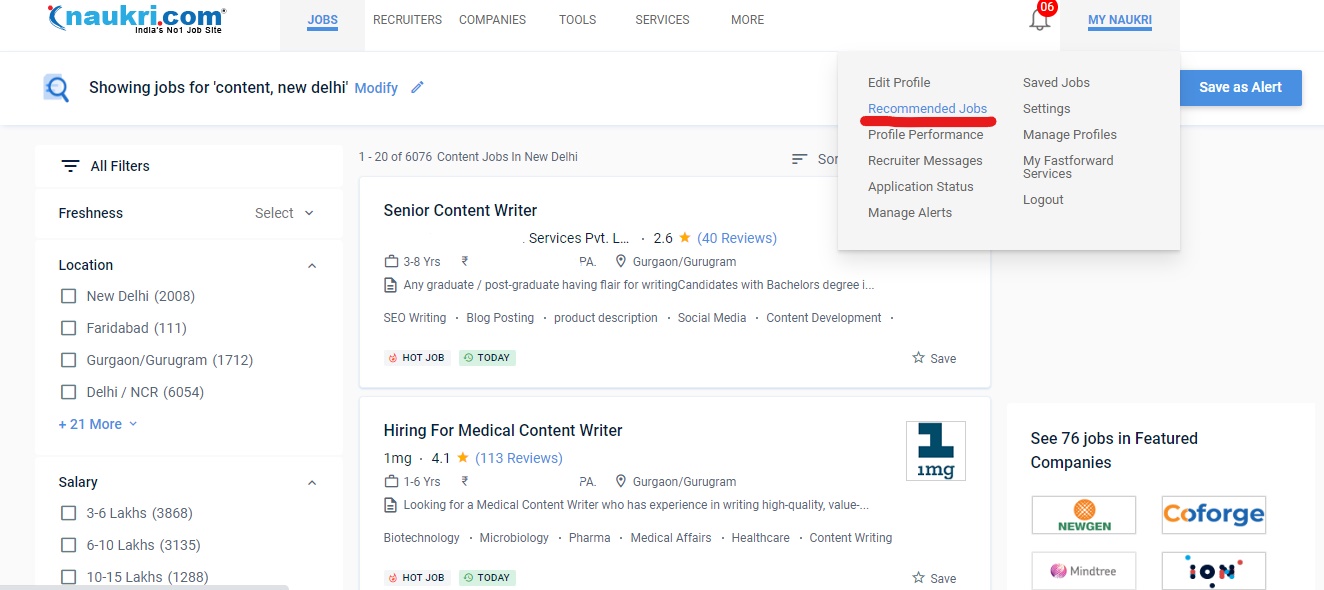Check the 10-15 Lakhs salary filter
The image size is (1324, 590).
tap(69, 577)
